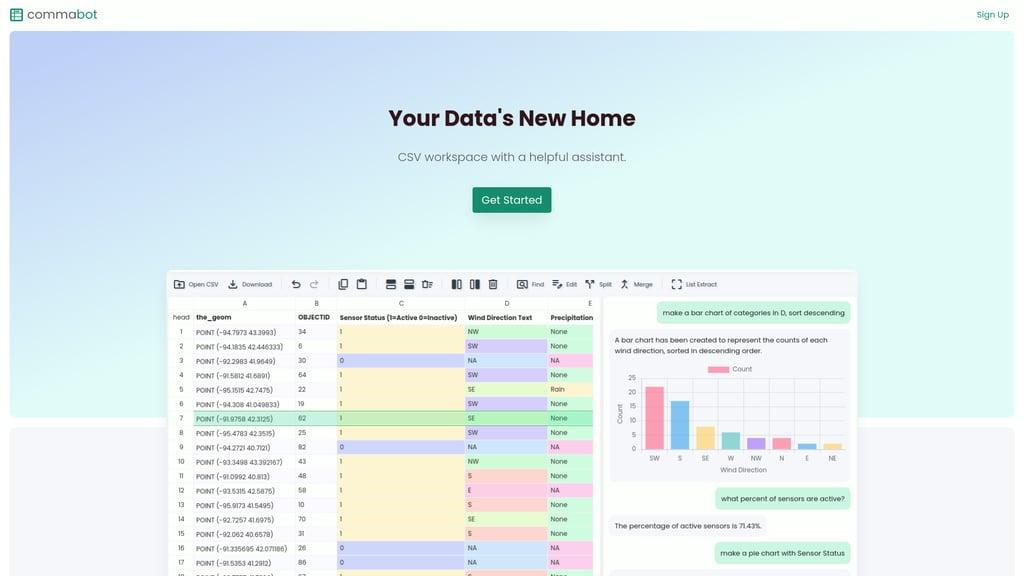The height and width of the screenshot is (576, 1024).
Task: Click the pink SW bar in chart
Action: (x=654, y=417)
